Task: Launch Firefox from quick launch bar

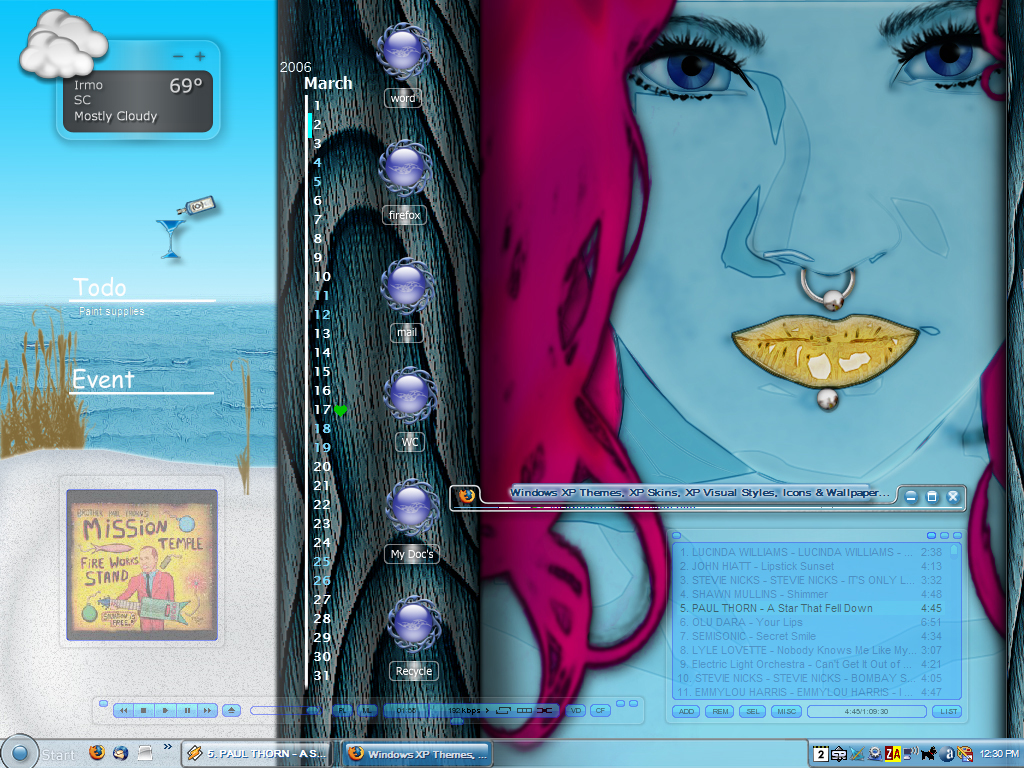Action: (x=97, y=752)
